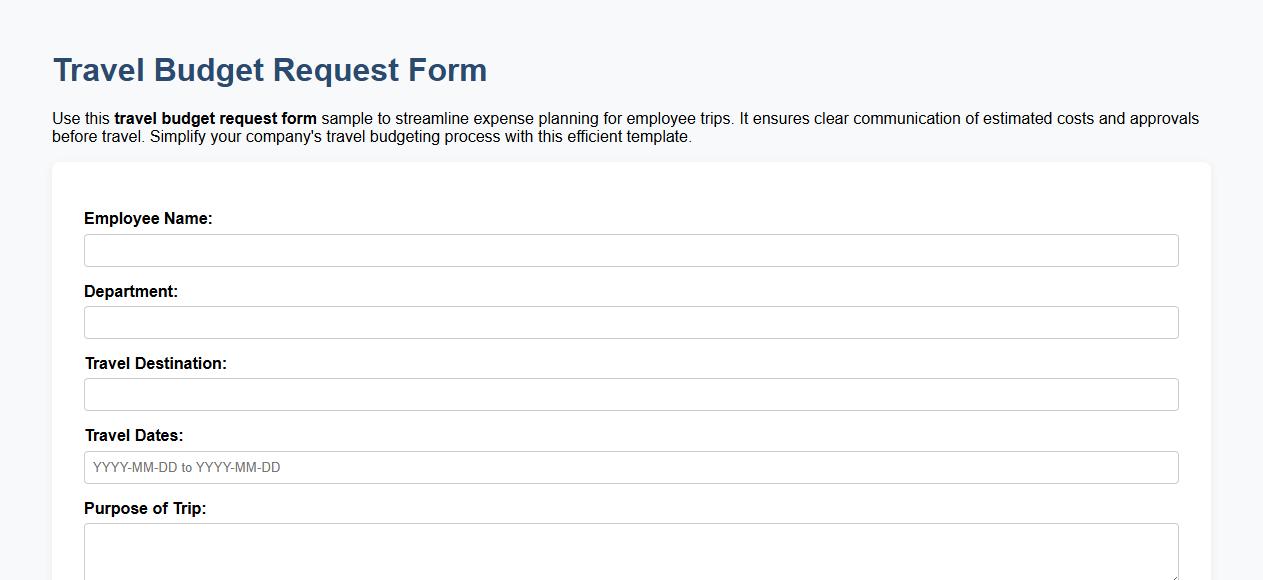The width and height of the screenshot is (1263, 580).
Task: Click the Travel Dates input field
Action: pos(630,467)
